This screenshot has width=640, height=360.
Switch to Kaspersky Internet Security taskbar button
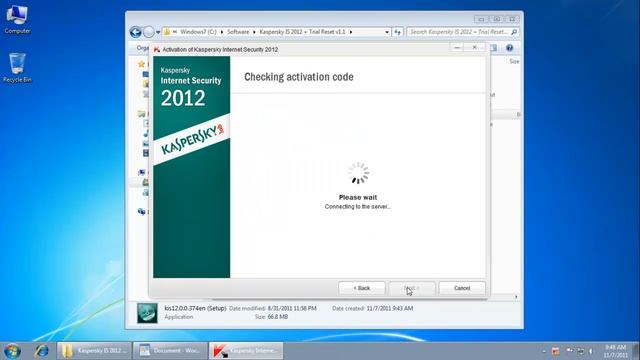tap(246, 351)
